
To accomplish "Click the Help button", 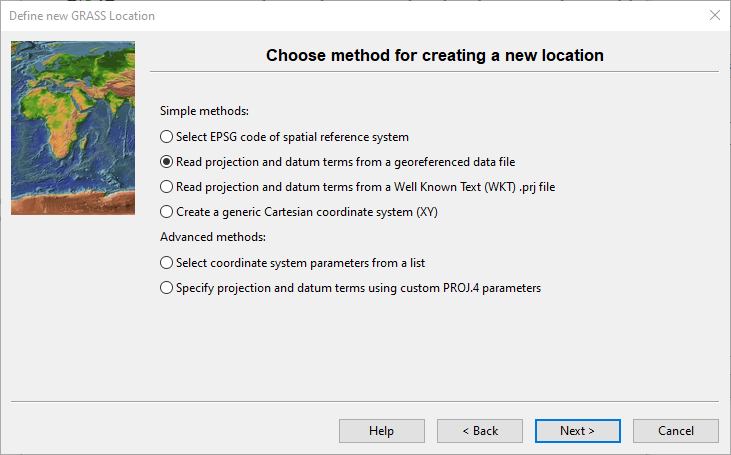I will coord(381,430).
